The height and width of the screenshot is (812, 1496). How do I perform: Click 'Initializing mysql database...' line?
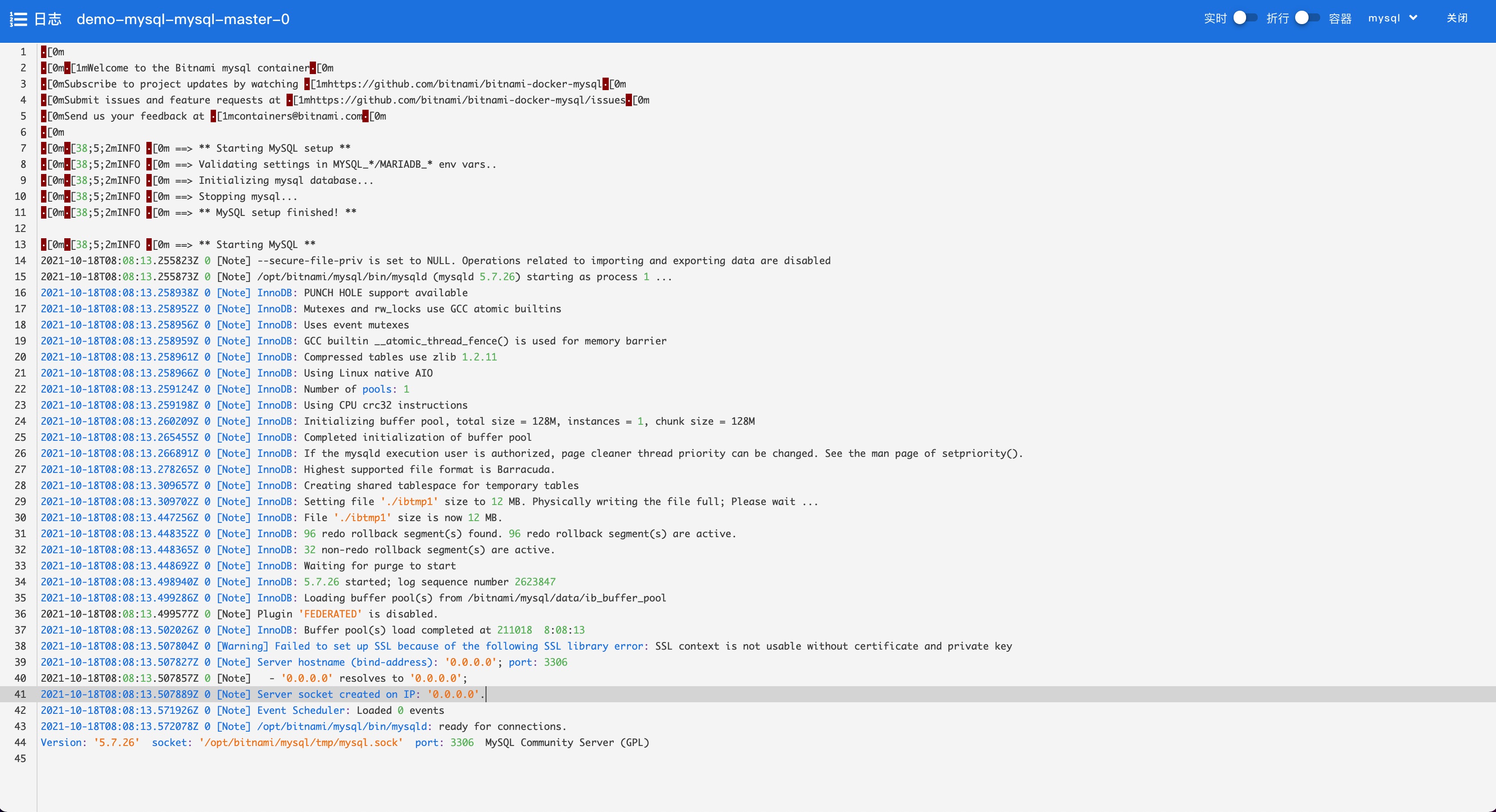pyautogui.click(x=208, y=181)
